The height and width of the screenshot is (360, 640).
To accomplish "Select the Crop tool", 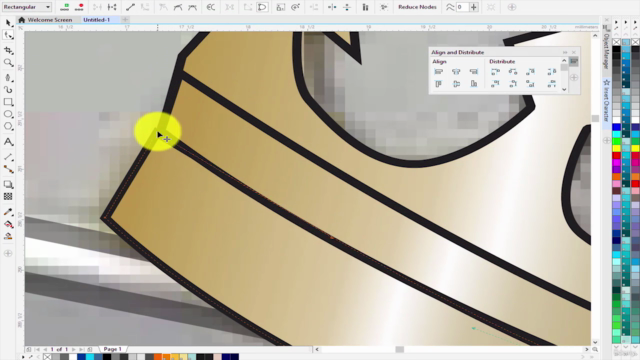I will [x=8, y=51].
